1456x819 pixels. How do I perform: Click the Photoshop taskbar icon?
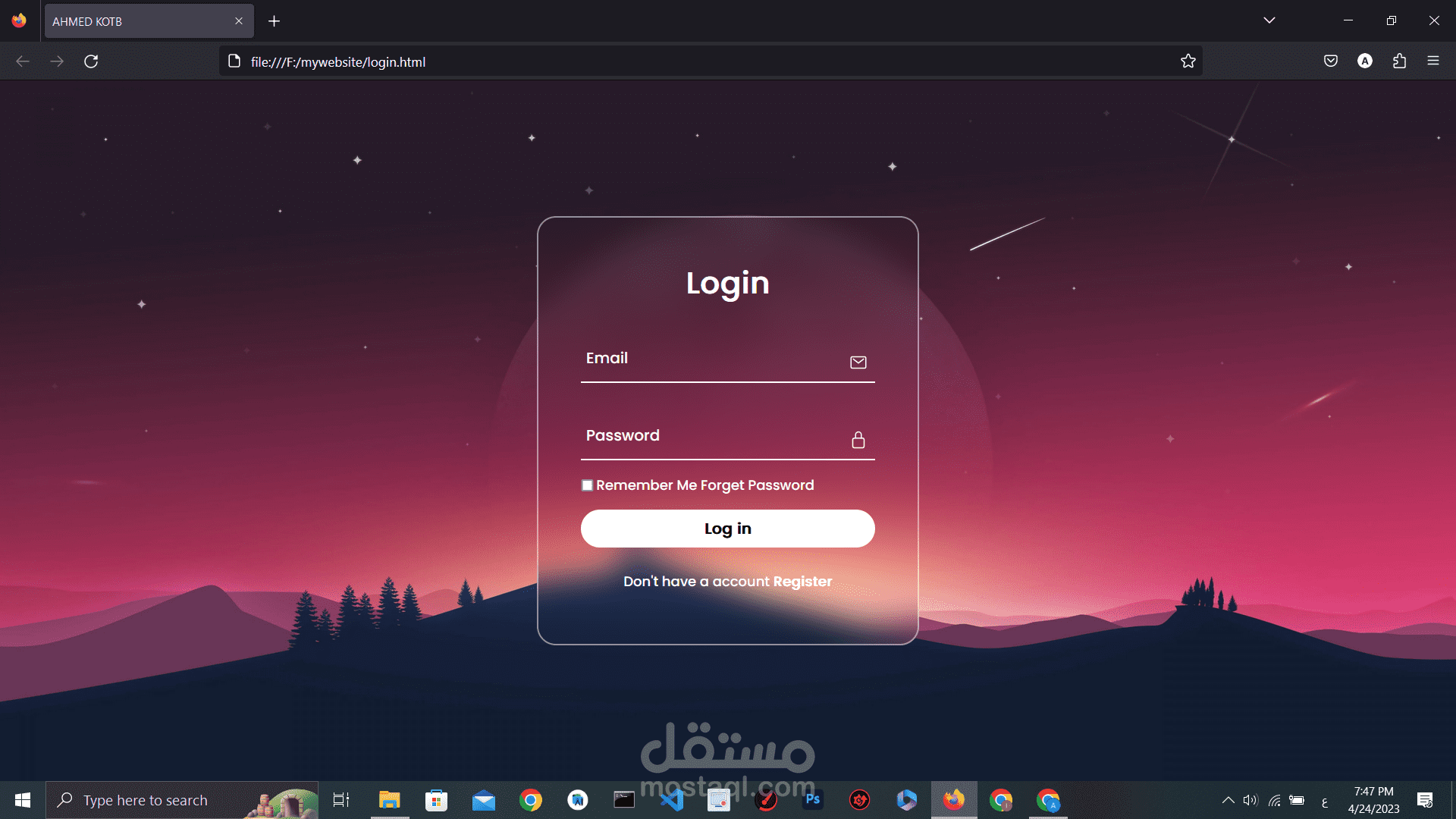812,799
